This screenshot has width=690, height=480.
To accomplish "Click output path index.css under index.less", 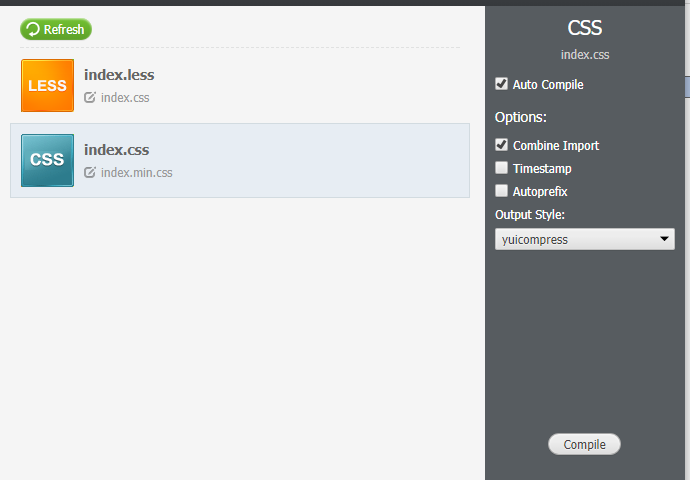I will pyautogui.click(x=125, y=98).
